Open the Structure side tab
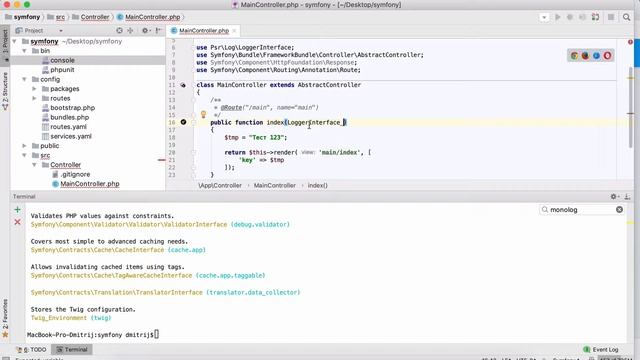The image size is (640, 360). point(5,91)
